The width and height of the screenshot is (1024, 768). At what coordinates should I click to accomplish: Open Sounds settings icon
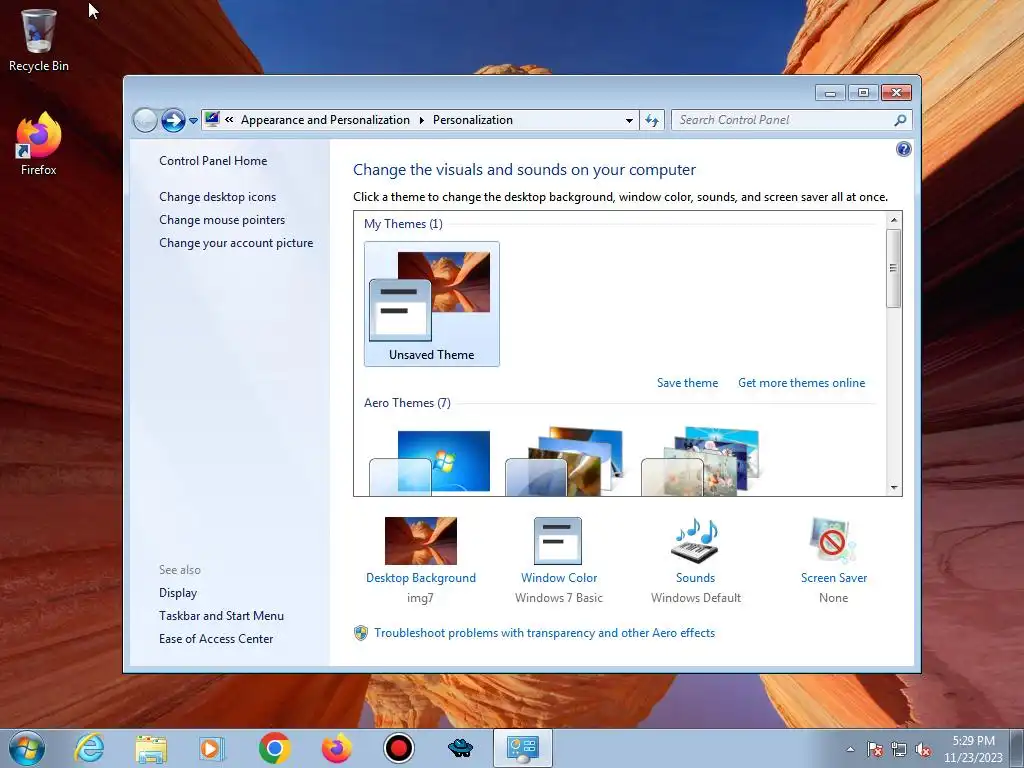(696, 541)
